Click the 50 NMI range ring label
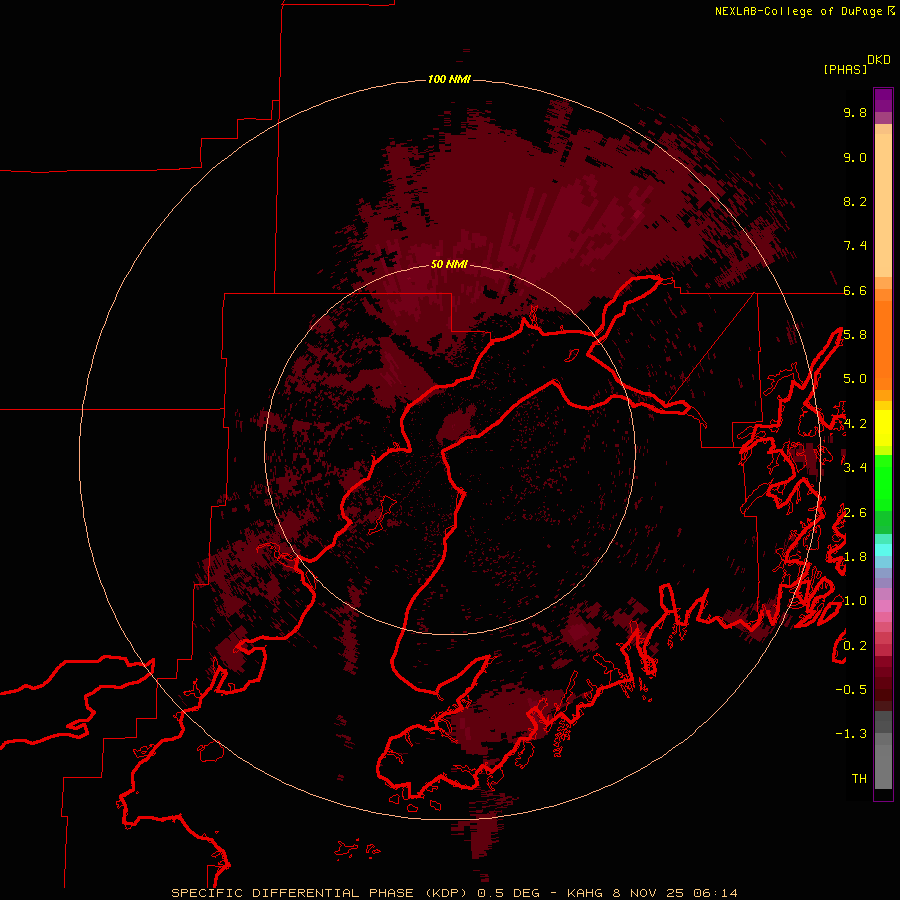The image size is (900, 900). [449, 264]
